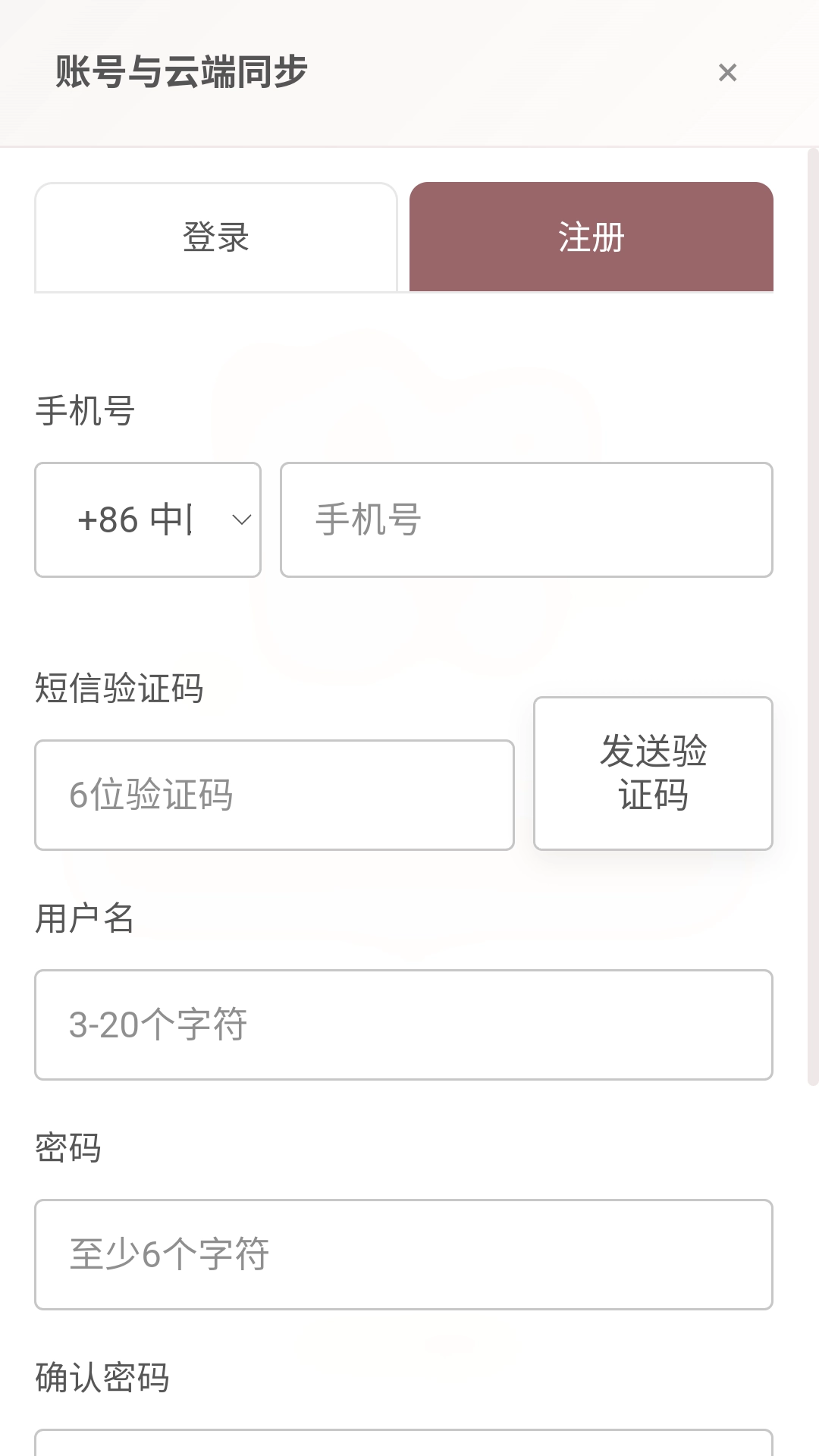Focus the 手机号 phone number field
819x1456 pixels.
pos(526,520)
